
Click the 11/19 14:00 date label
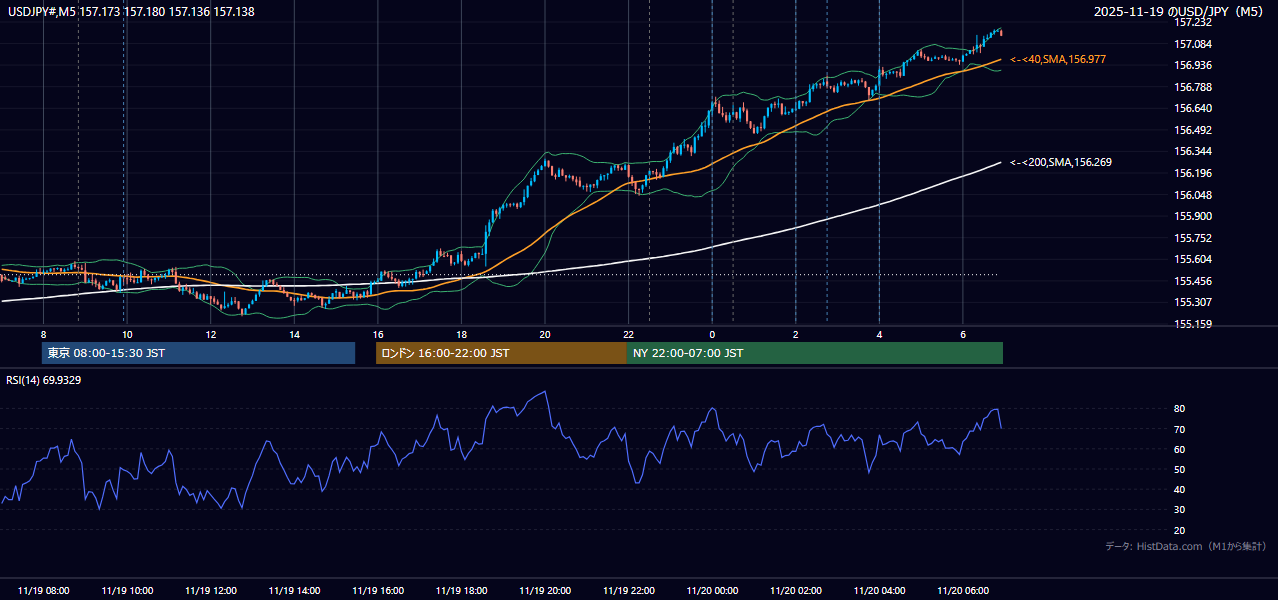295,591
